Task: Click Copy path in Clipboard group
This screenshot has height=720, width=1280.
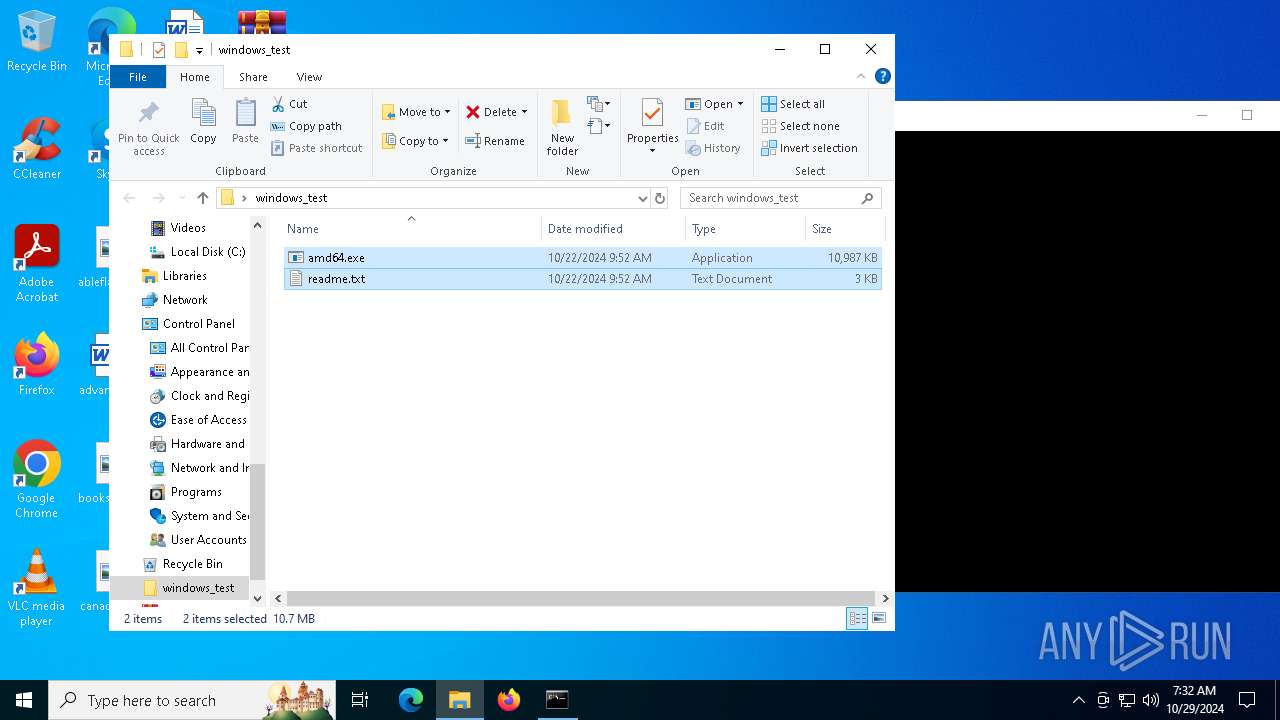Action: coord(307,126)
